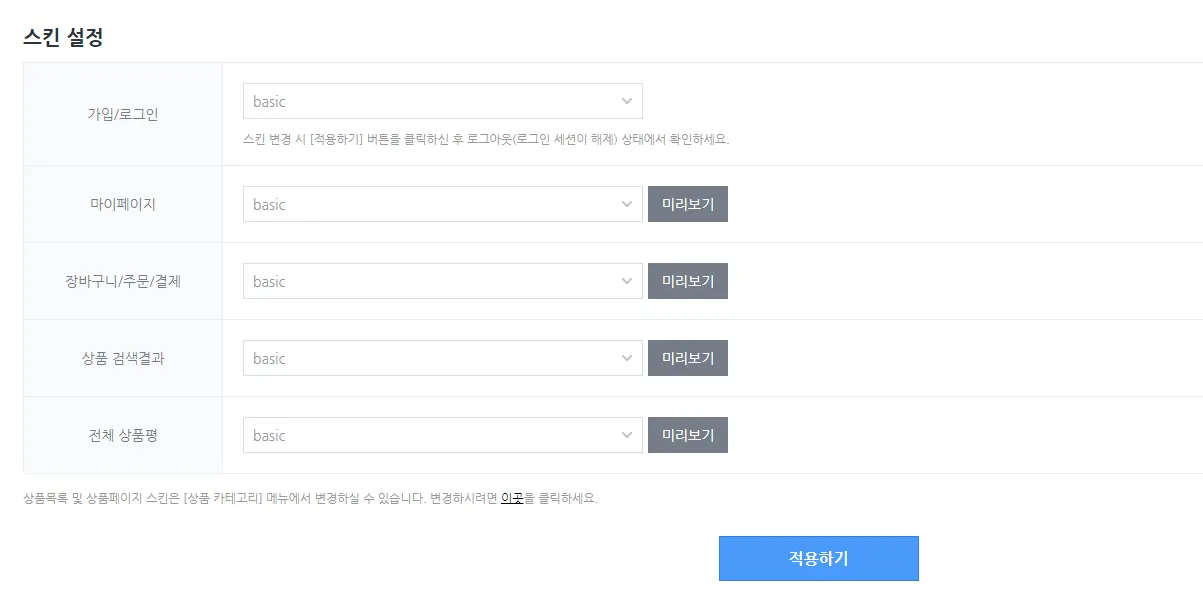Image resolution: width=1203 pixels, height=592 pixels.
Task: Expand the 장바구니/주문/결제 skin dropdown
Action: [442, 281]
